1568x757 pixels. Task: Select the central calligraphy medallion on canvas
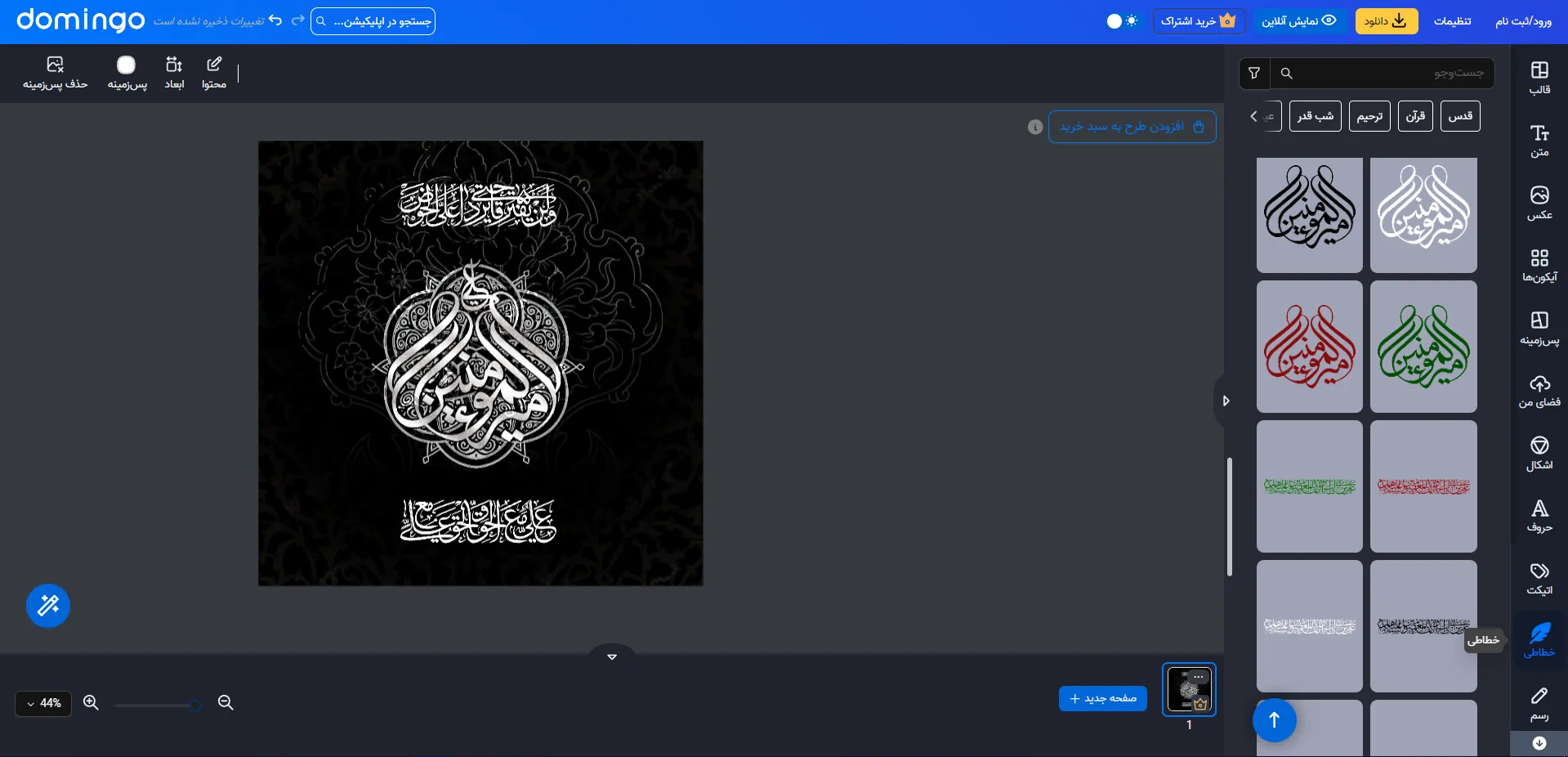tap(478, 365)
